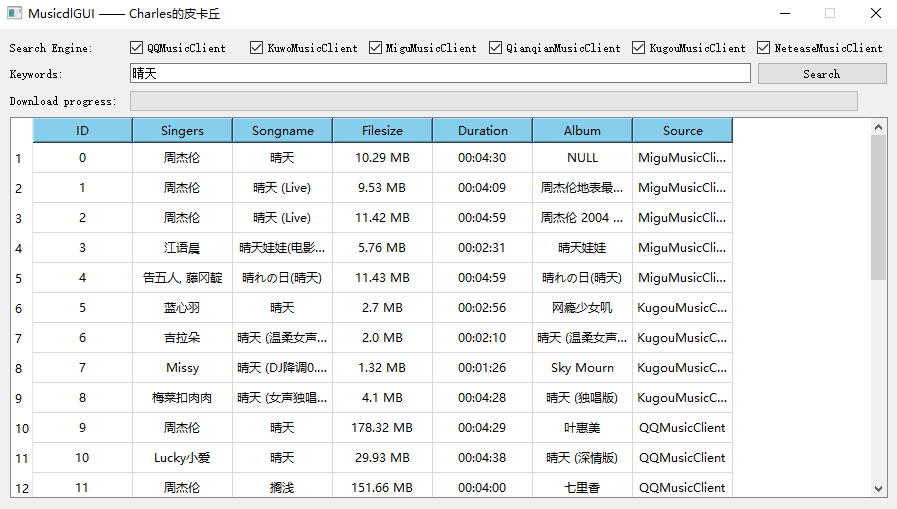Click the 晴天娃娃 album cell
The height and width of the screenshot is (509, 897).
point(582,248)
